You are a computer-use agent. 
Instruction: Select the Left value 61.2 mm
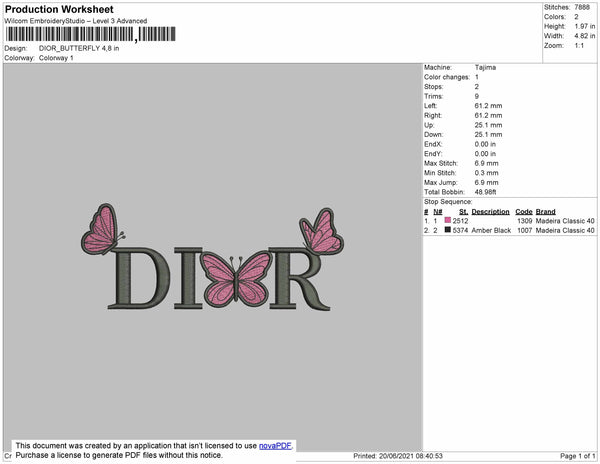tap(488, 106)
